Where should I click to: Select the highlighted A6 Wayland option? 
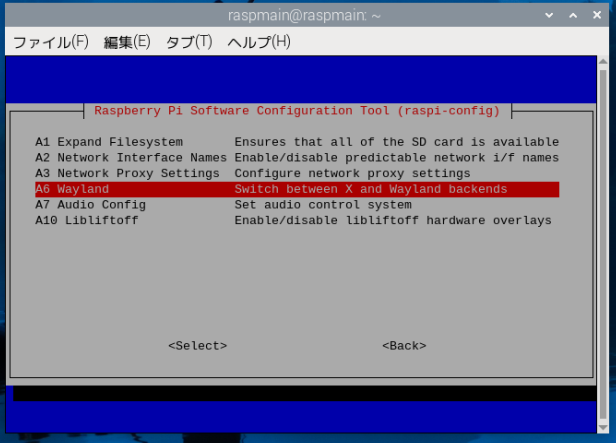297,189
